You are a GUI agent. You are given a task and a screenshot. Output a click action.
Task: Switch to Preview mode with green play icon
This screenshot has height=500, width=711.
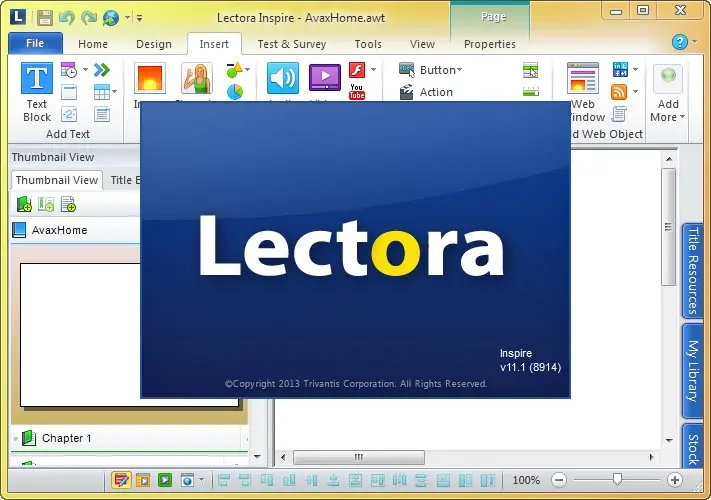click(x=165, y=480)
